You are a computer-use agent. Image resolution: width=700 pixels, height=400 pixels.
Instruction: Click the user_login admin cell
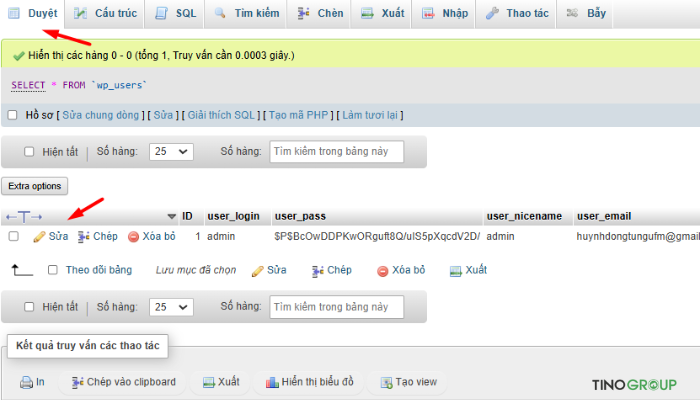221,236
